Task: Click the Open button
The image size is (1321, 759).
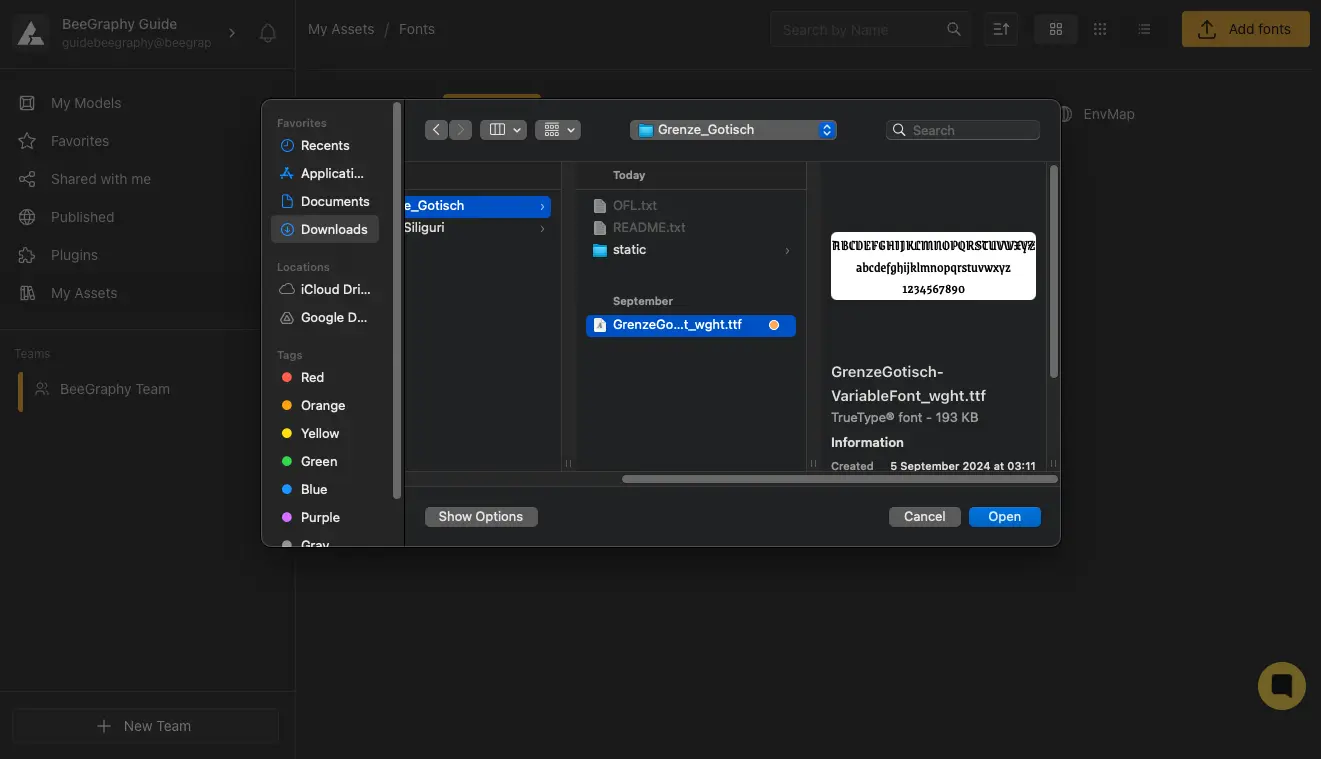Action: click(1004, 517)
